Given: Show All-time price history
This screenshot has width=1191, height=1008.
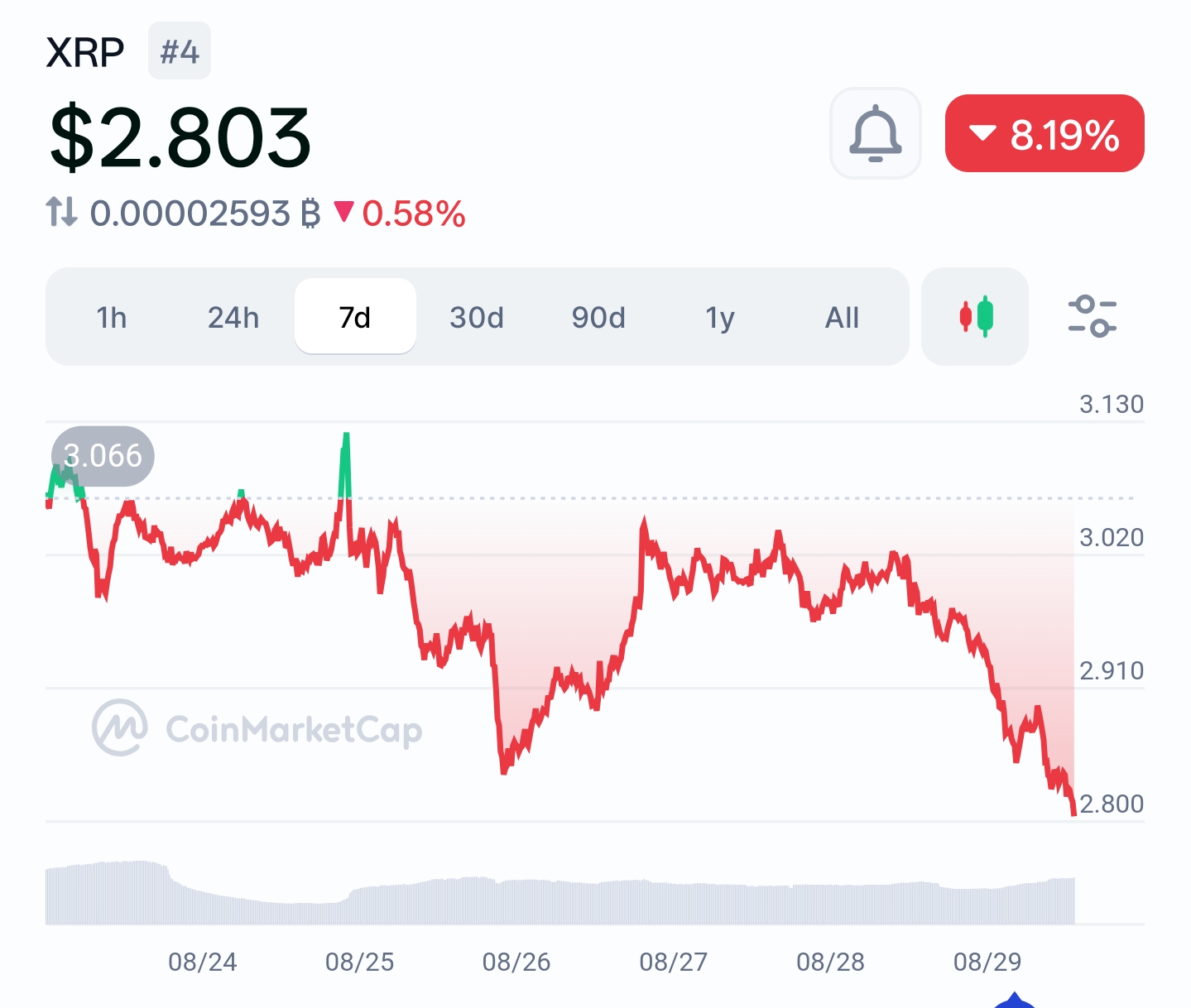Looking at the screenshot, I should point(842,317).
